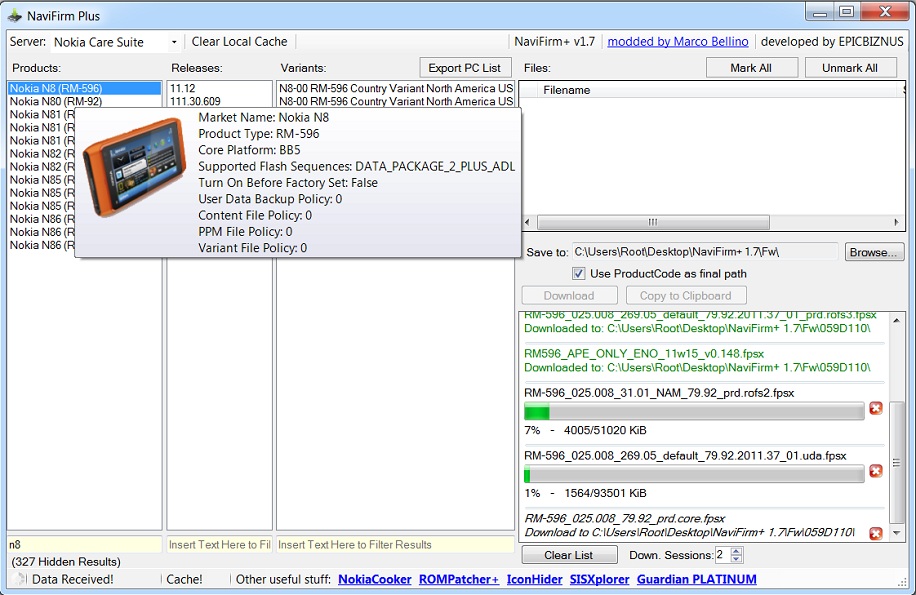Click the rofs2.fpsx 7% progress bar
916x595 pixels.
694,411
